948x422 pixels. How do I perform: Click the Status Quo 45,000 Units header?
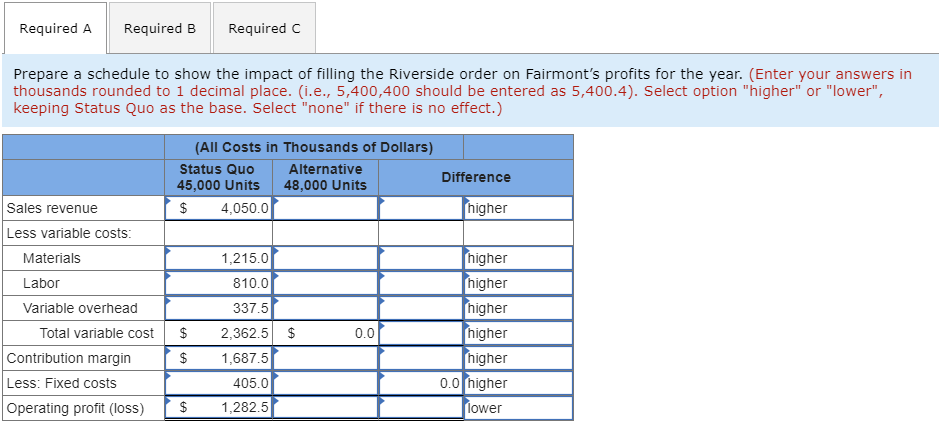click(x=218, y=177)
